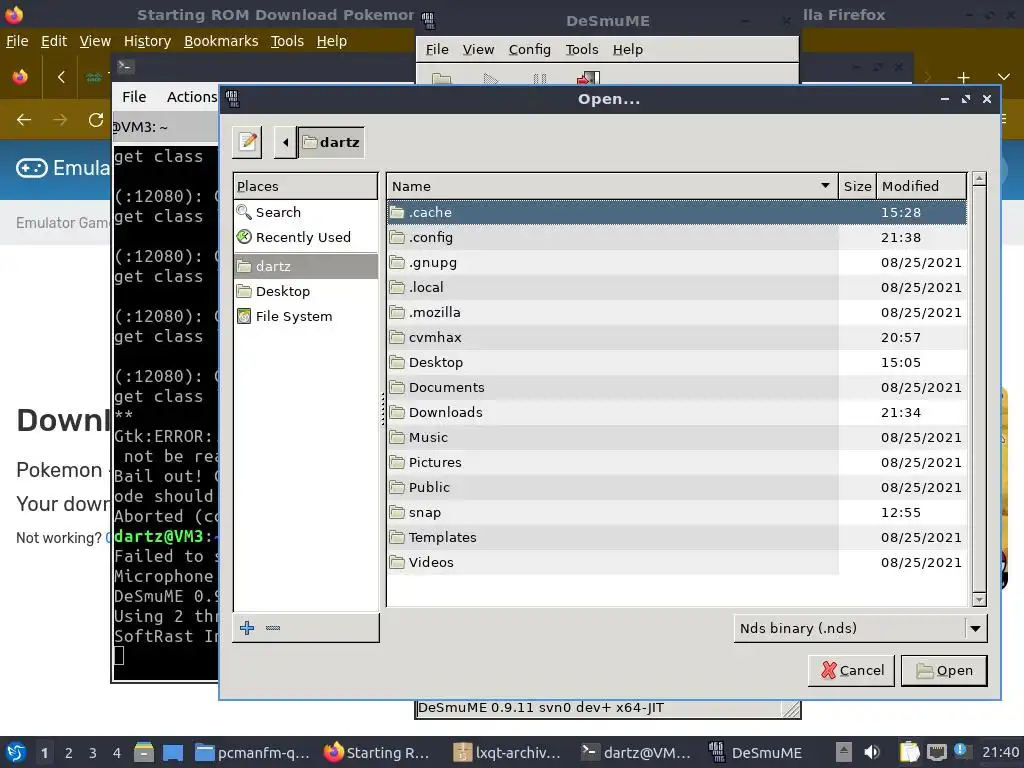Switch to virtual desktop 3 in the pager
1024x768 pixels.
tap(93, 753)
